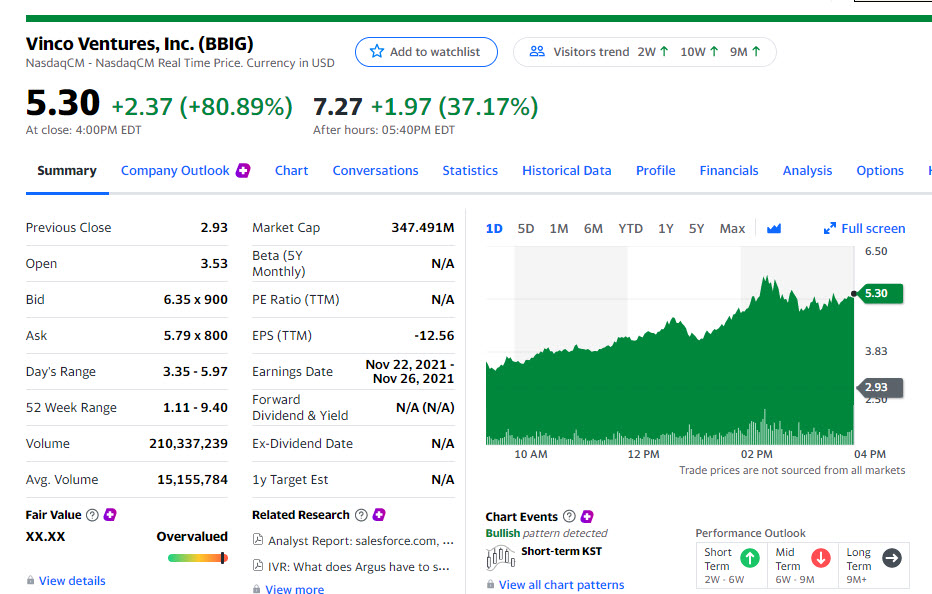Select the 1Y chart range
Image resolution: width=932 pixels, height=594 pixels.
click(x=666, y=228)
